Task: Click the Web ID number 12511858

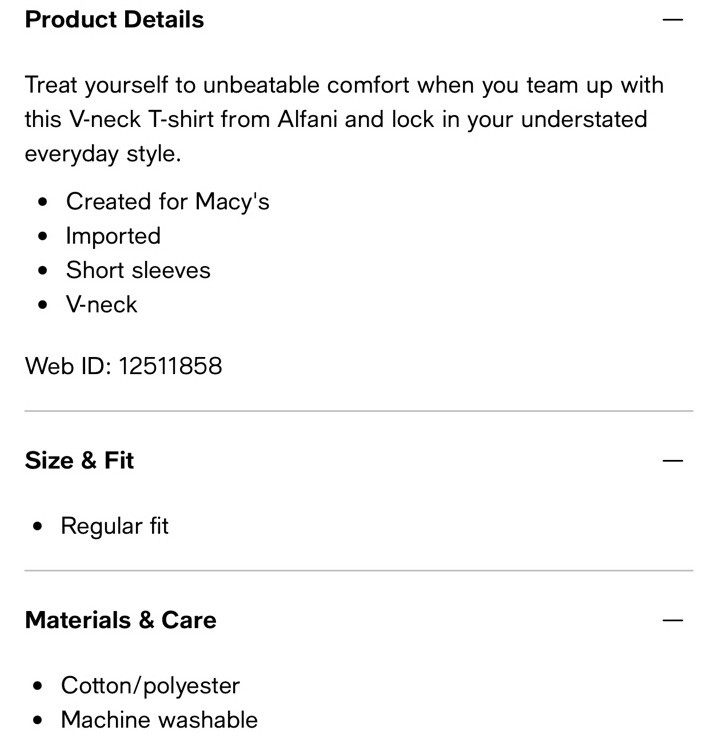Action: [x=170, y=366]
